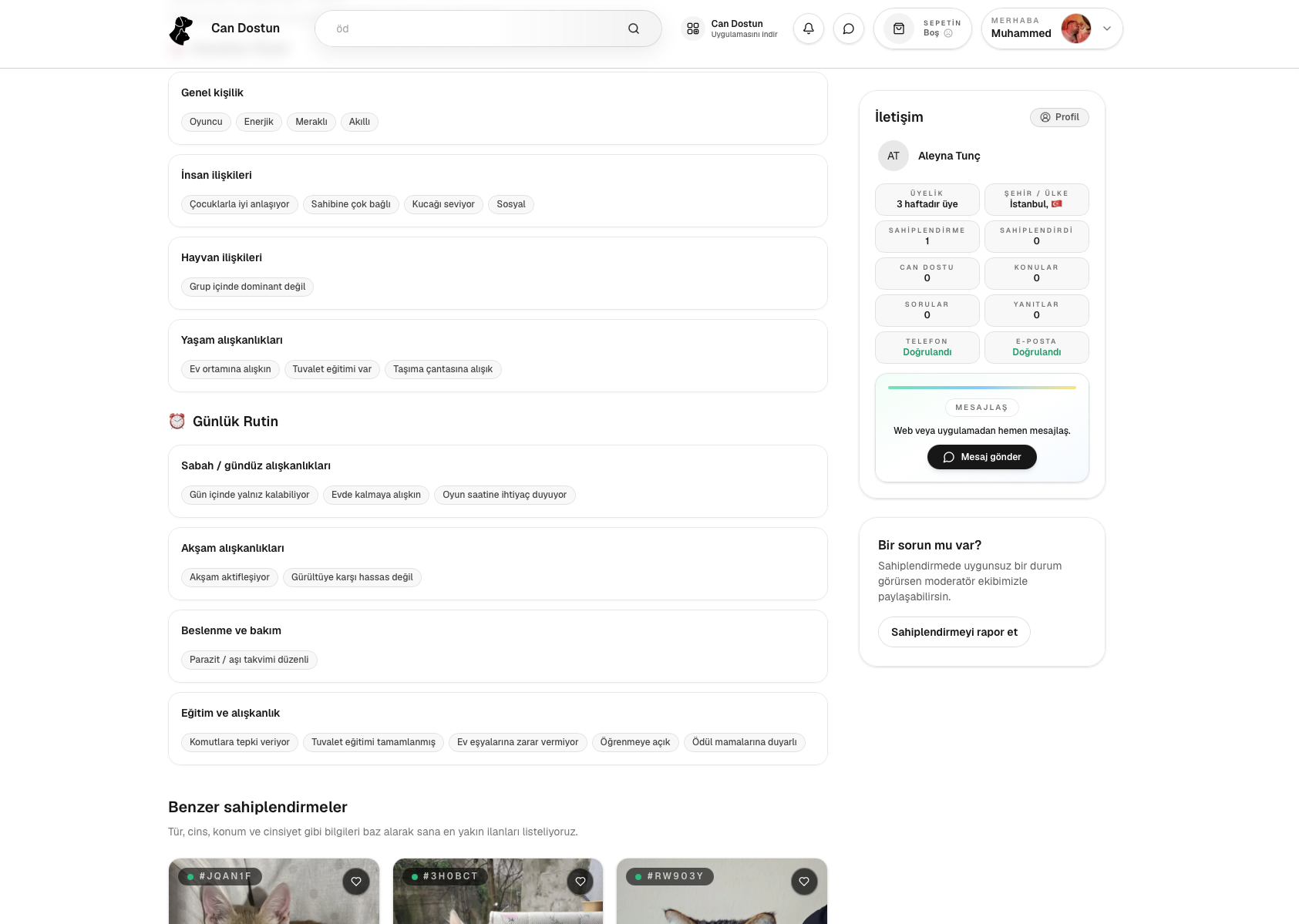Click Gün içinde yalnız kalabiliyor tag
The image size is (1299, 924).
click(250, 495)
